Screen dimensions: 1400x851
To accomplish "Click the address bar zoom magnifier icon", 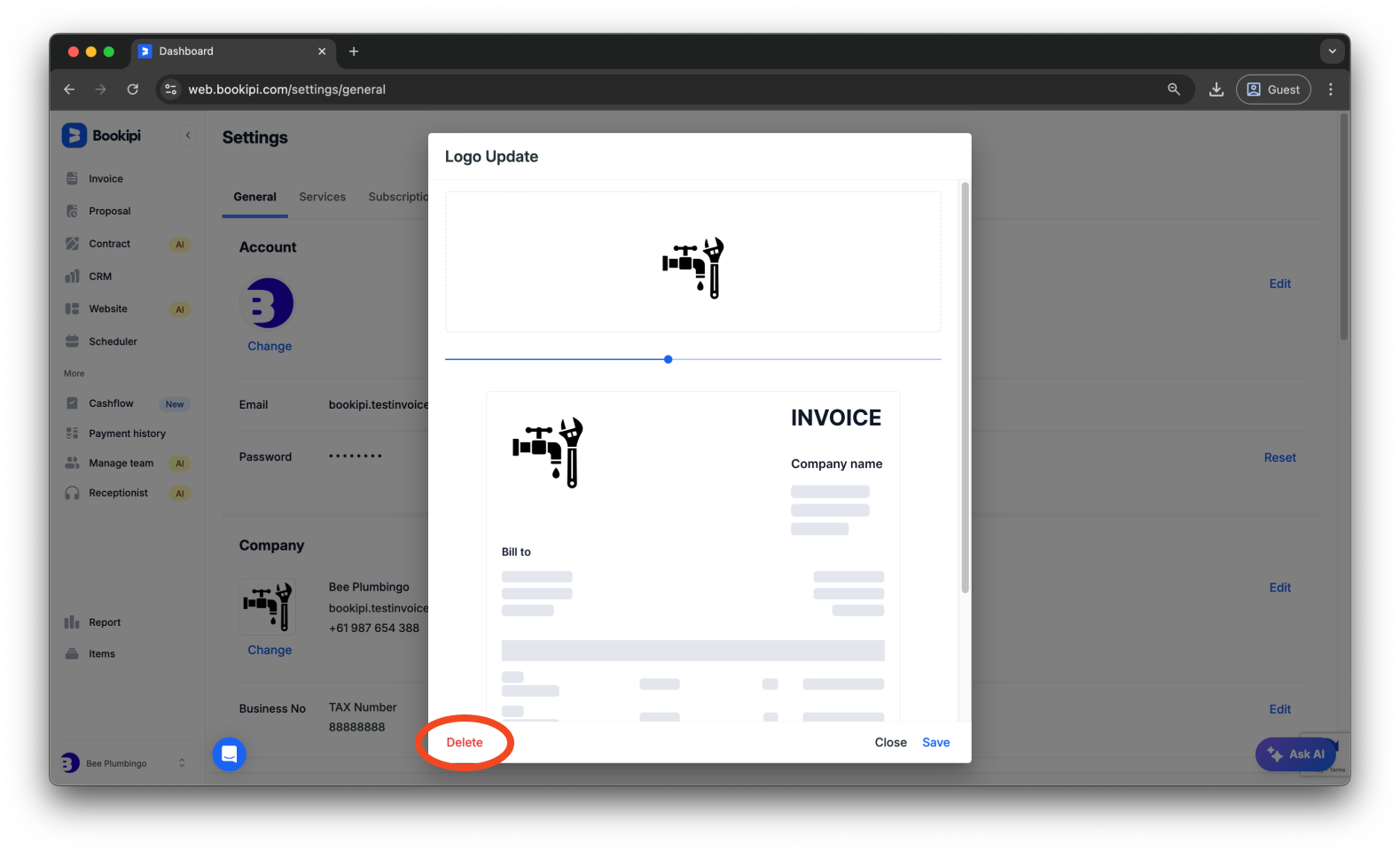I will (x=1174, y=90).
